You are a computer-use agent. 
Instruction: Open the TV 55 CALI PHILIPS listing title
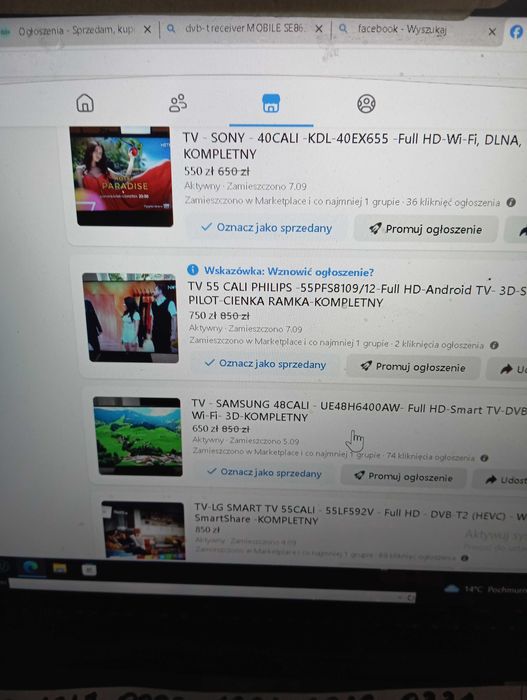click(x=357, y=295)
